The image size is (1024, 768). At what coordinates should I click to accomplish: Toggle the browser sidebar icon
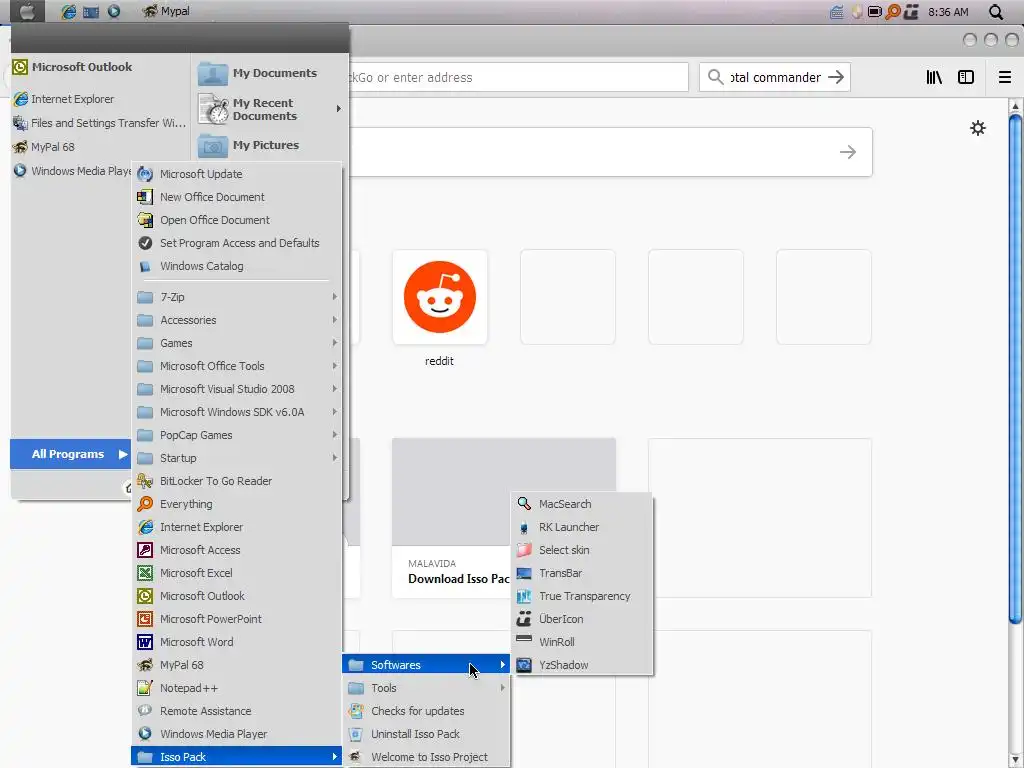pos(966,77)
